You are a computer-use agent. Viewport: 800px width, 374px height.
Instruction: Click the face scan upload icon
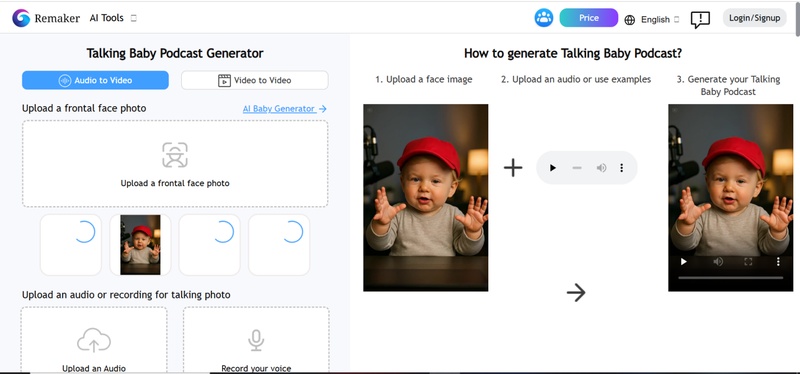coord(175,155)
